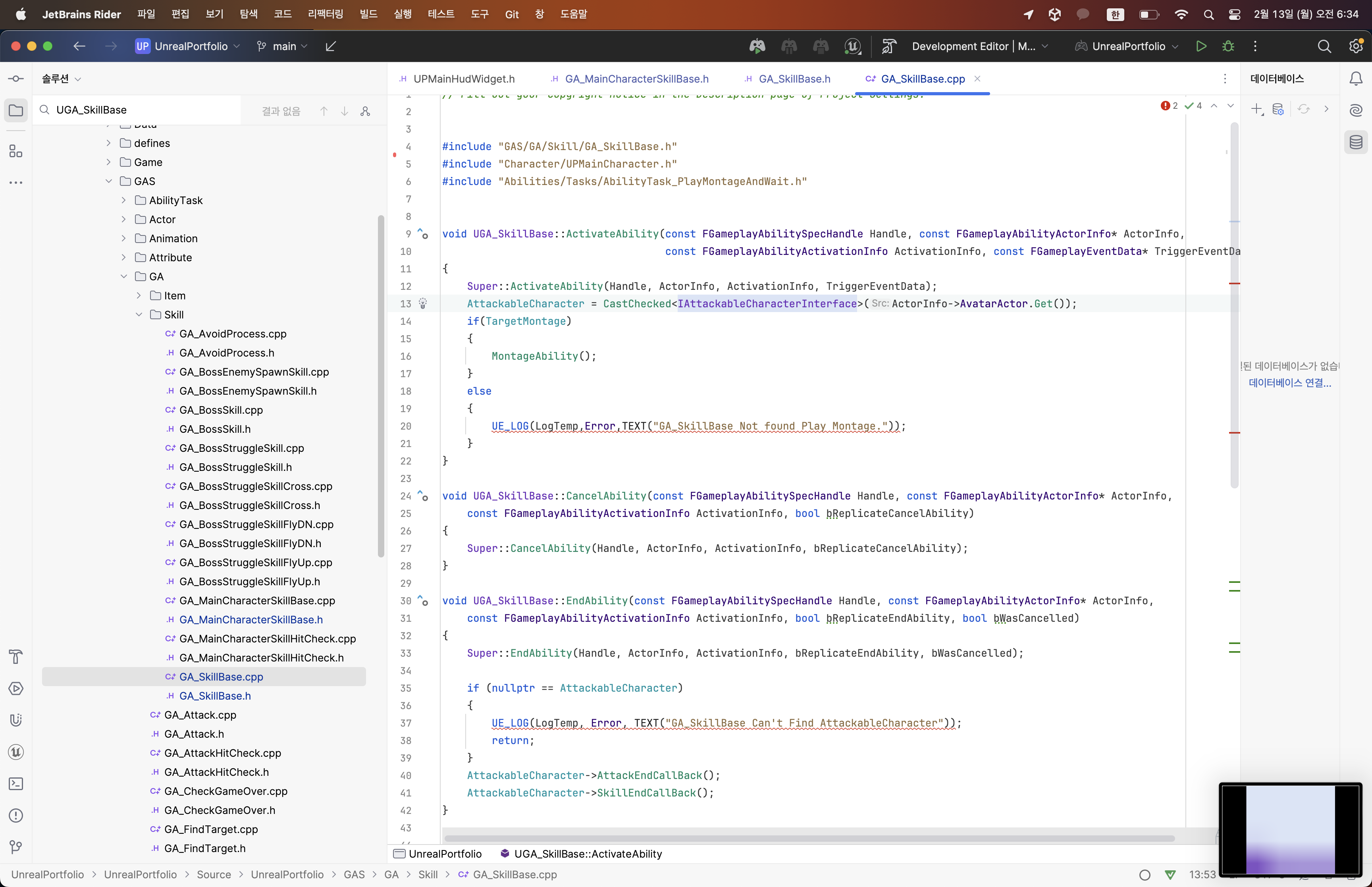Open GA_BossSkill.cpp in the tree

(x=220, y=410)
